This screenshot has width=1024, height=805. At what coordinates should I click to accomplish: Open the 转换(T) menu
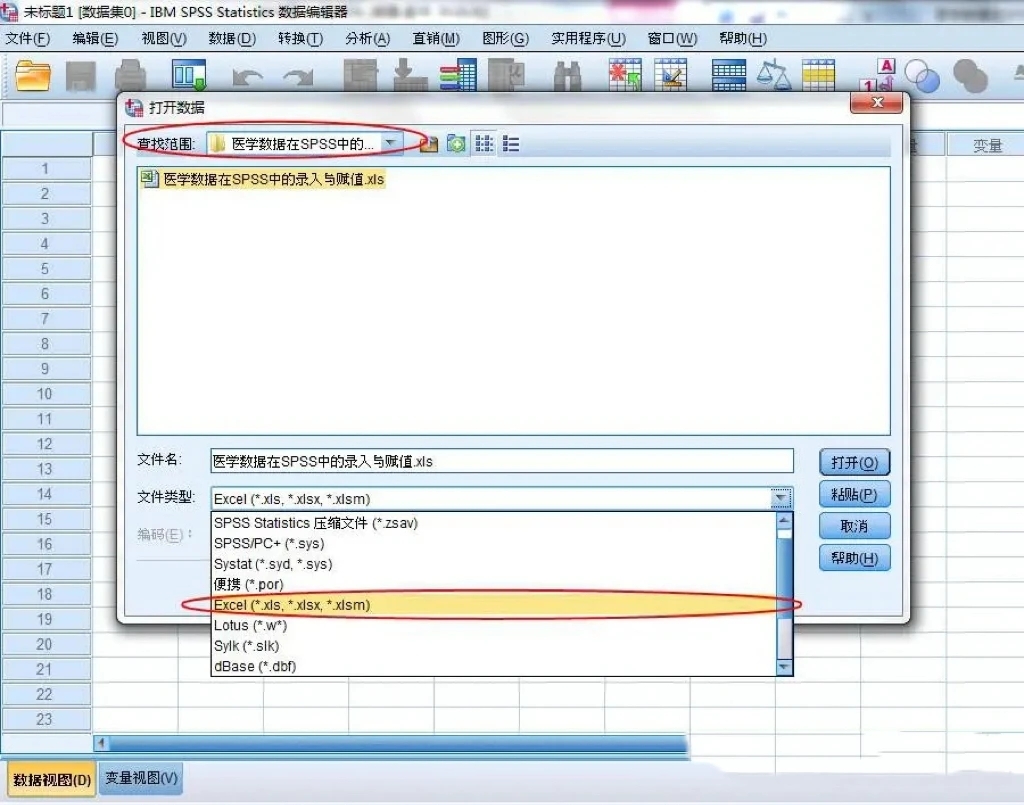click(x=300, y=39)
